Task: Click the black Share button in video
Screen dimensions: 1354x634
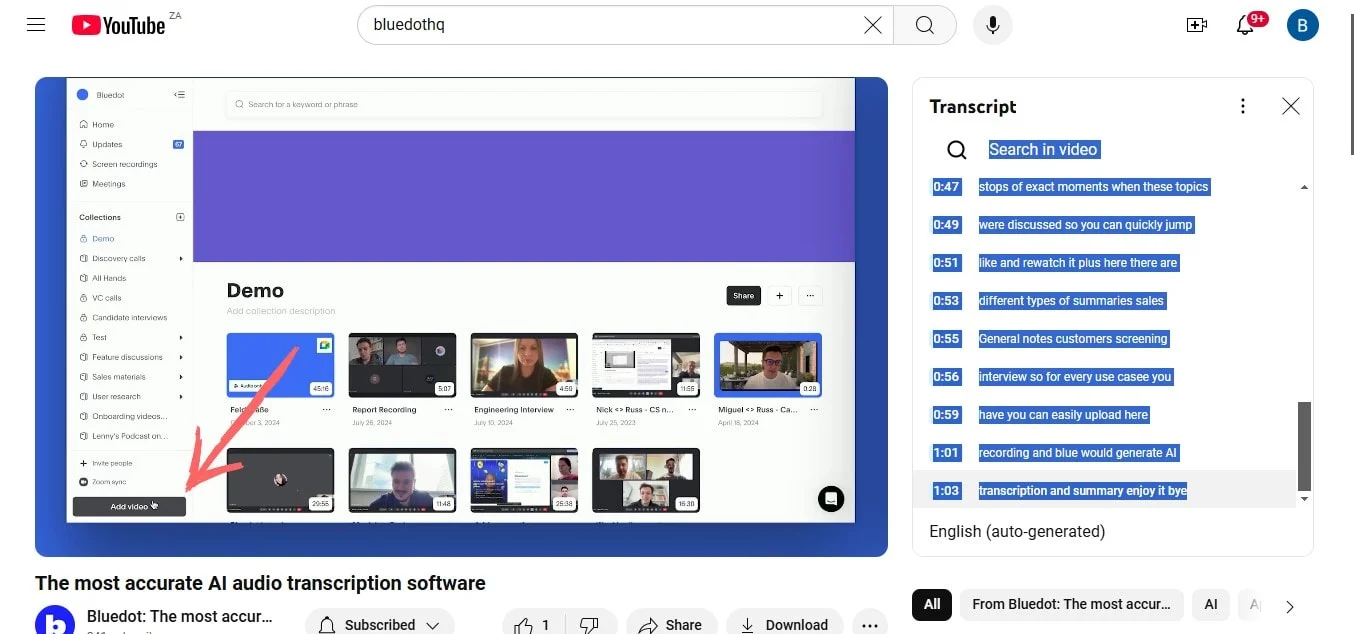Action: [743, 296]
